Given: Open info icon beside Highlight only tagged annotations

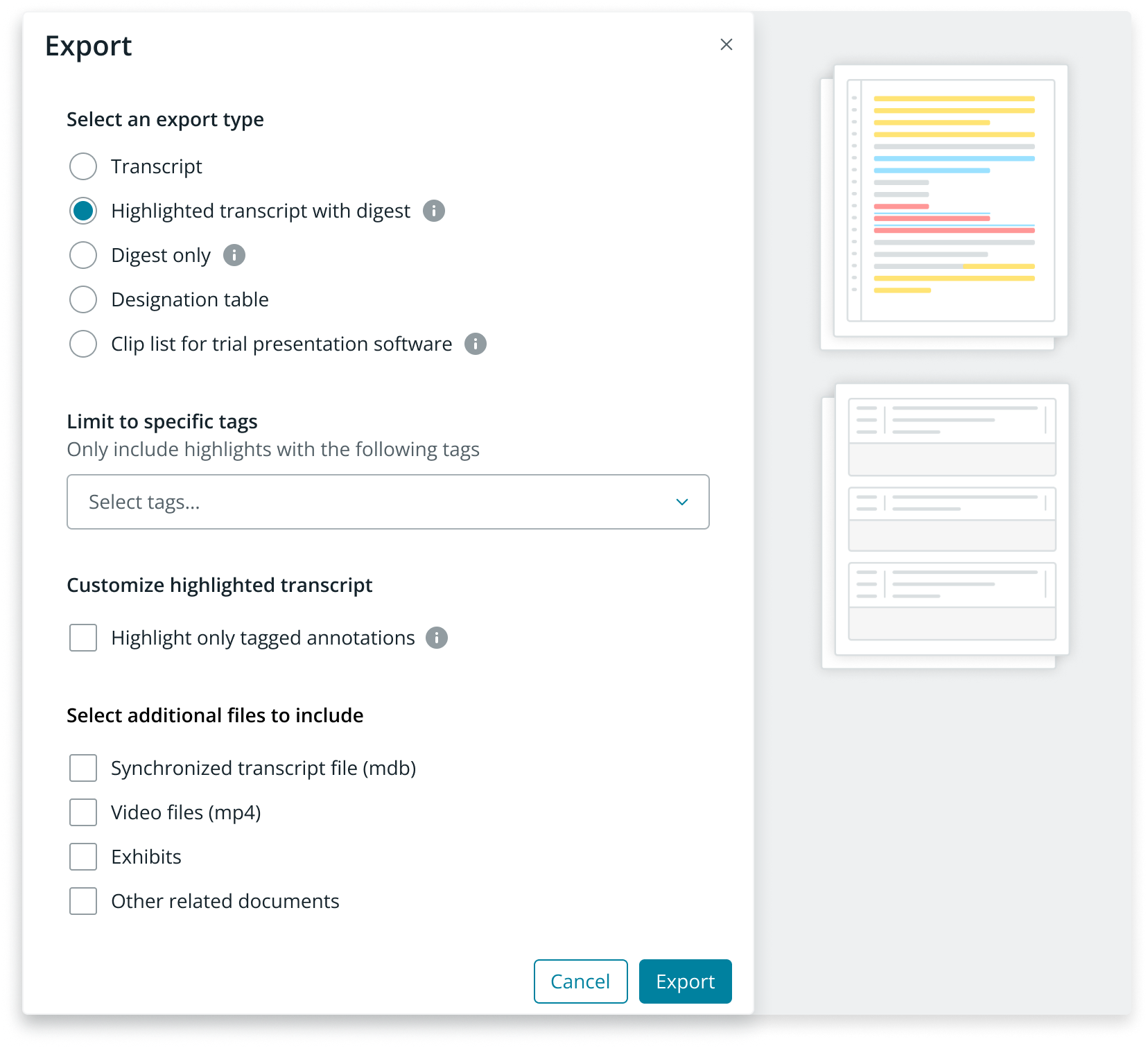Looking at the screenshot, I should [x=437, y=638].
